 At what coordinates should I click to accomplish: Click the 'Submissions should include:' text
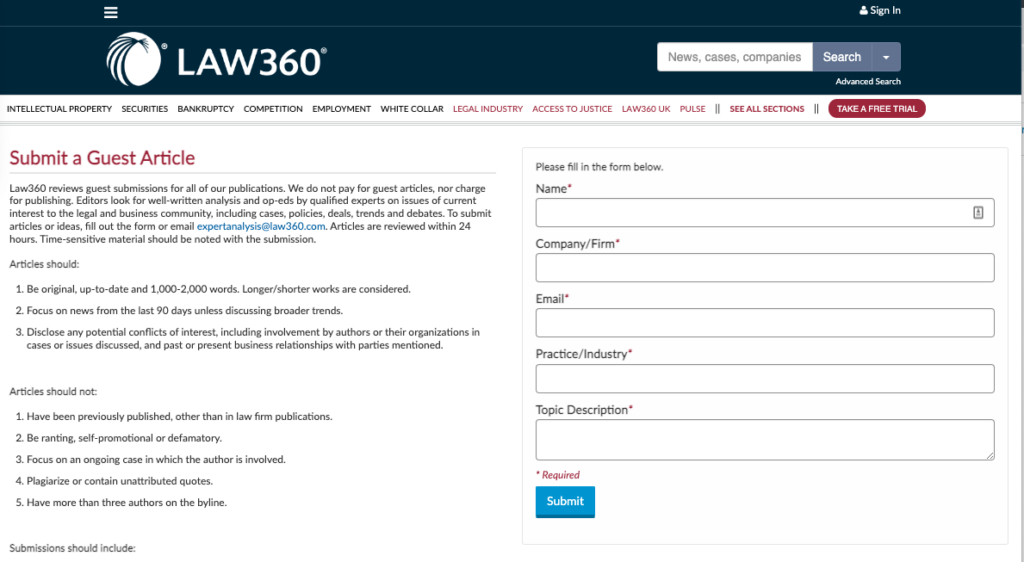(x=72, y=548)
